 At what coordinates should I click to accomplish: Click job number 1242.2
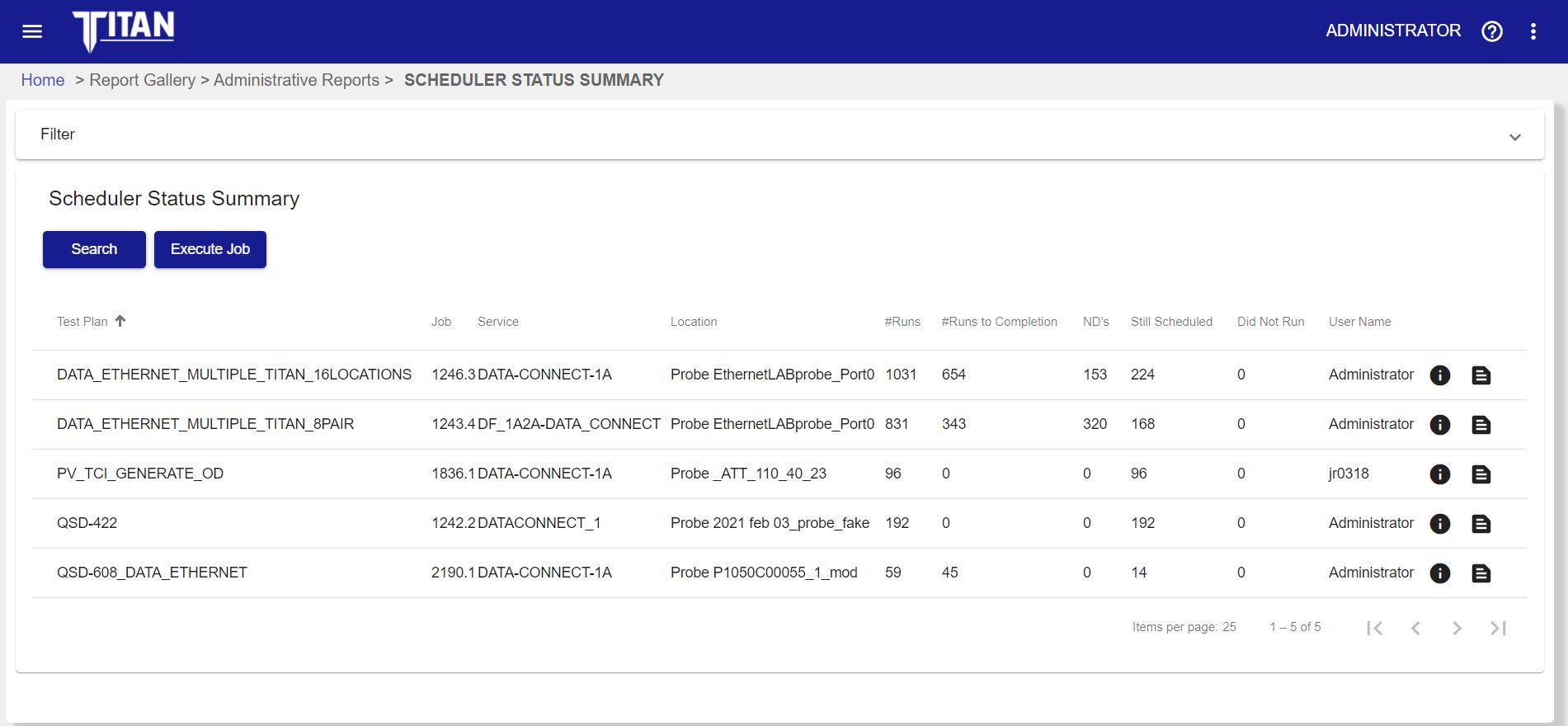[x=454, y=523]
